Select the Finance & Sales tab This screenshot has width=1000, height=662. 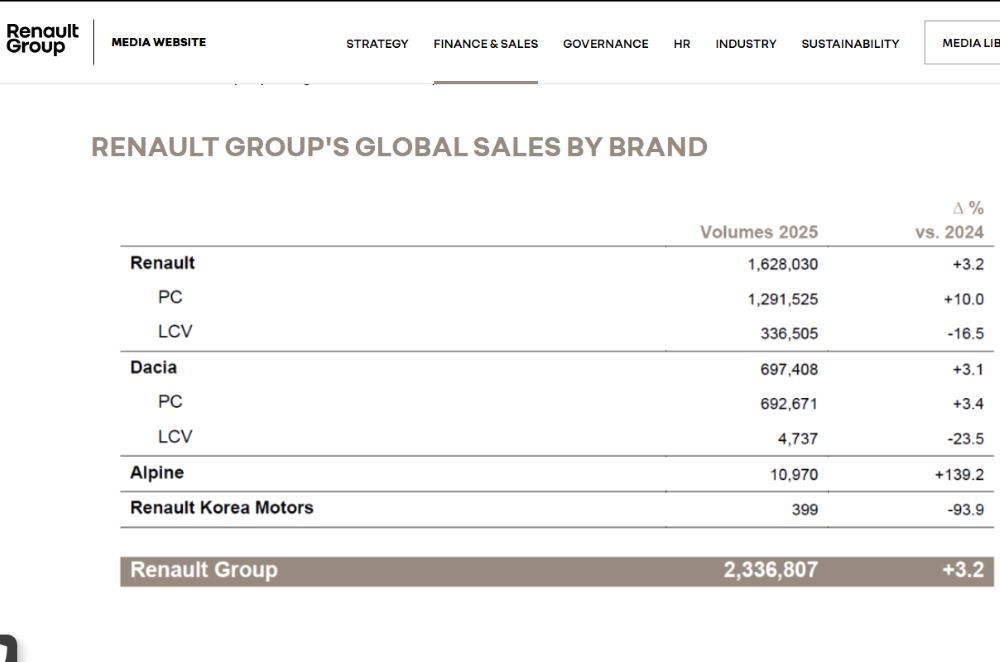click(485, 43)
